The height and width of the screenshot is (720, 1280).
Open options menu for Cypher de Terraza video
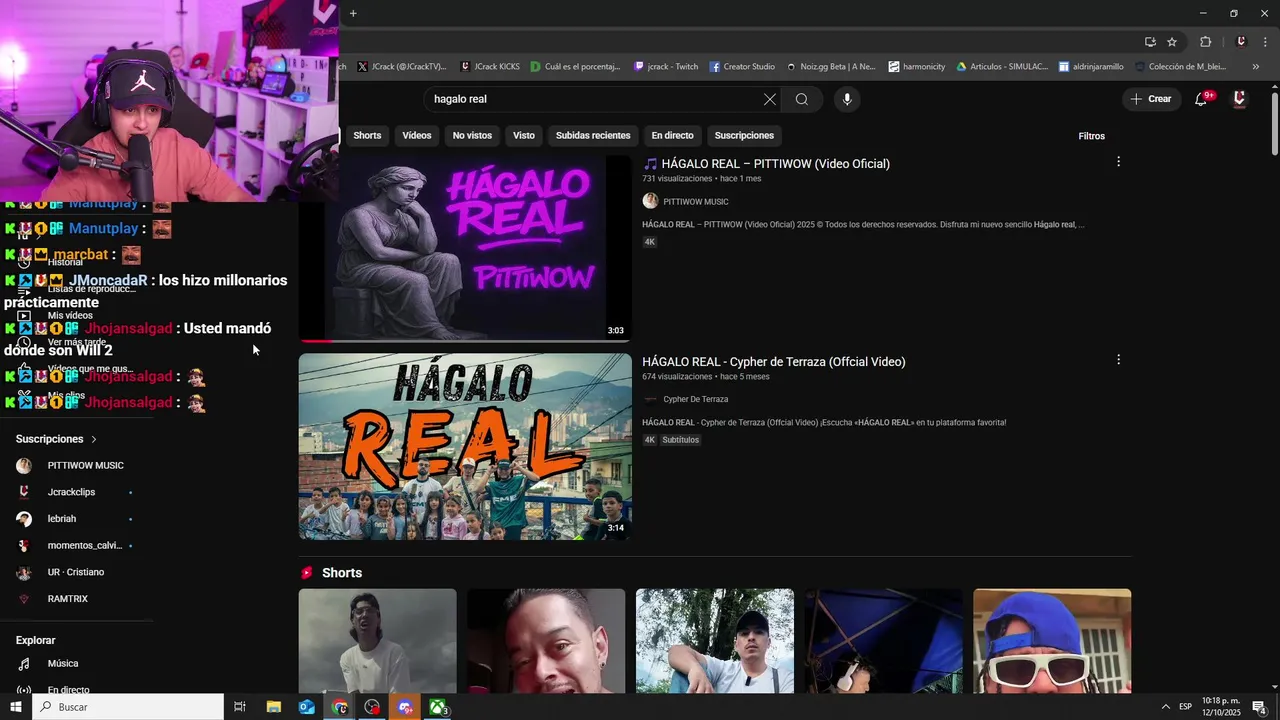click(x=1118, y=359)
